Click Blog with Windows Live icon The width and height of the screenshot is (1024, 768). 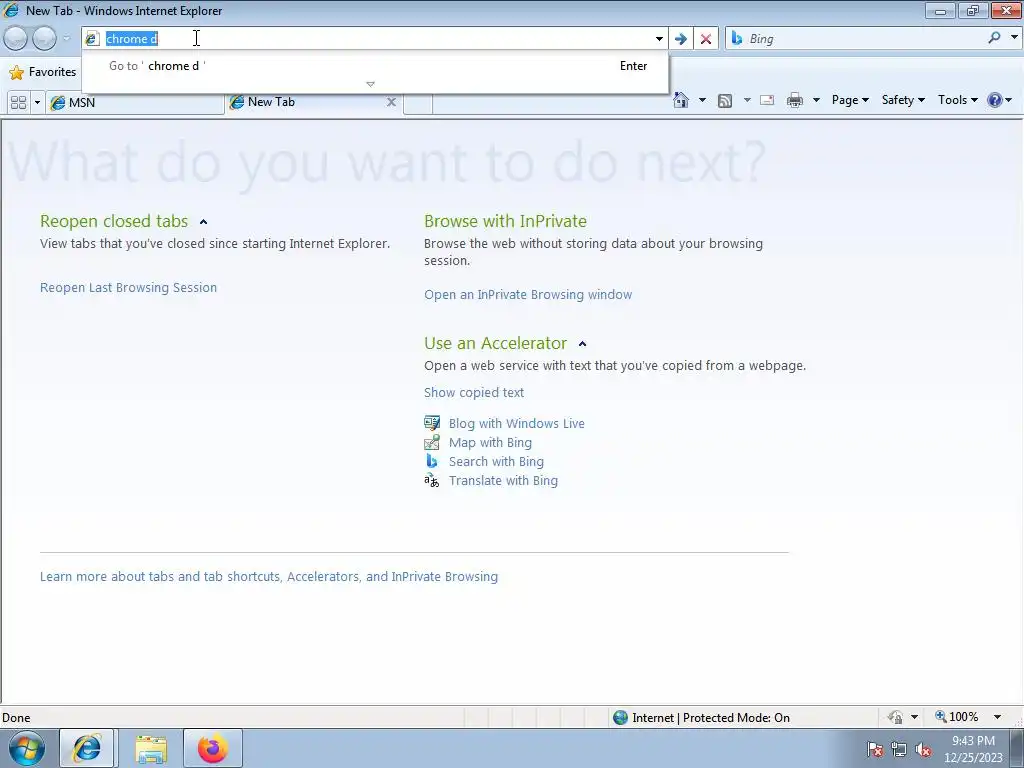click(x=432, y=423)
